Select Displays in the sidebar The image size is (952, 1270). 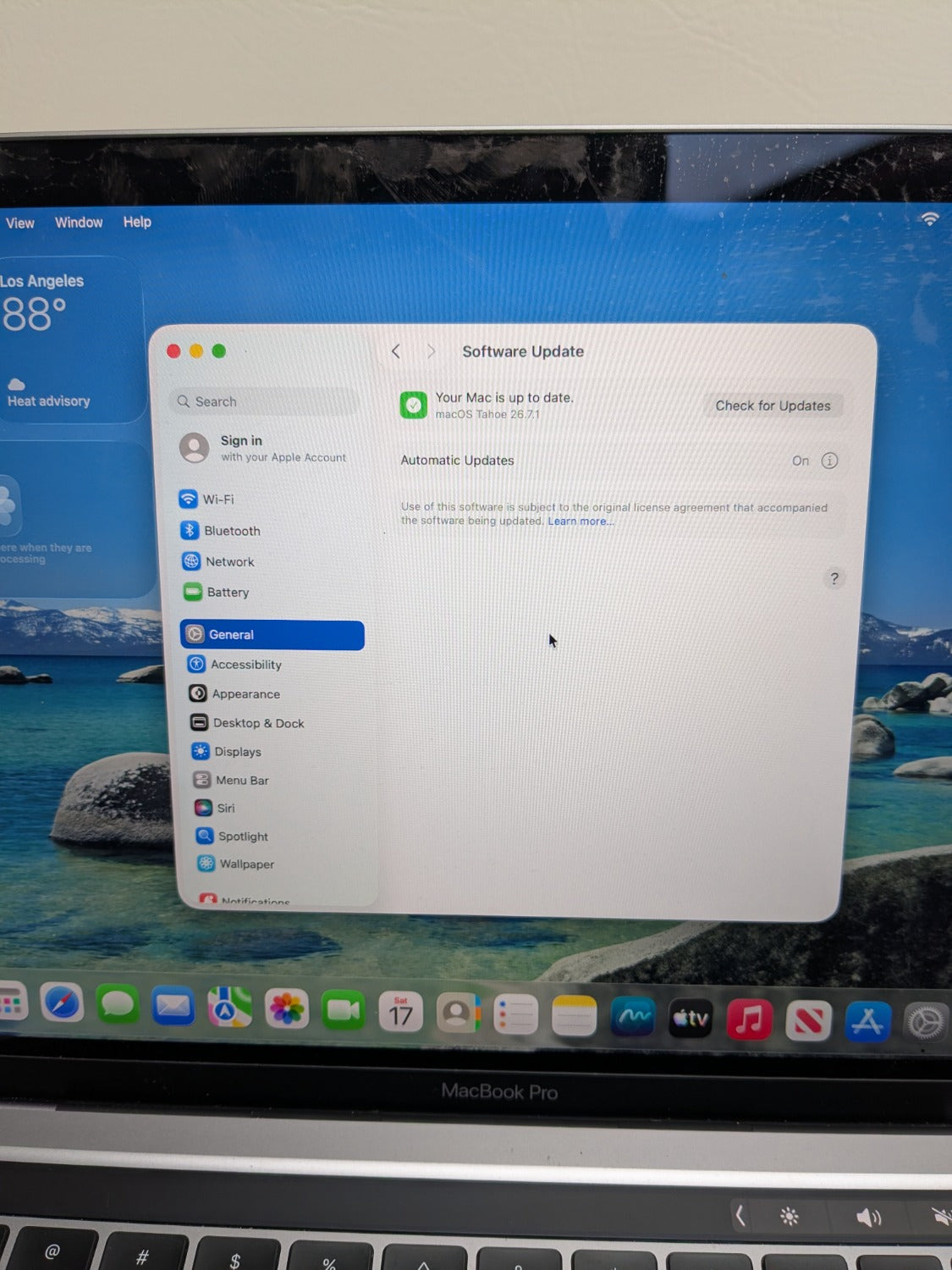tap(227, 752)
